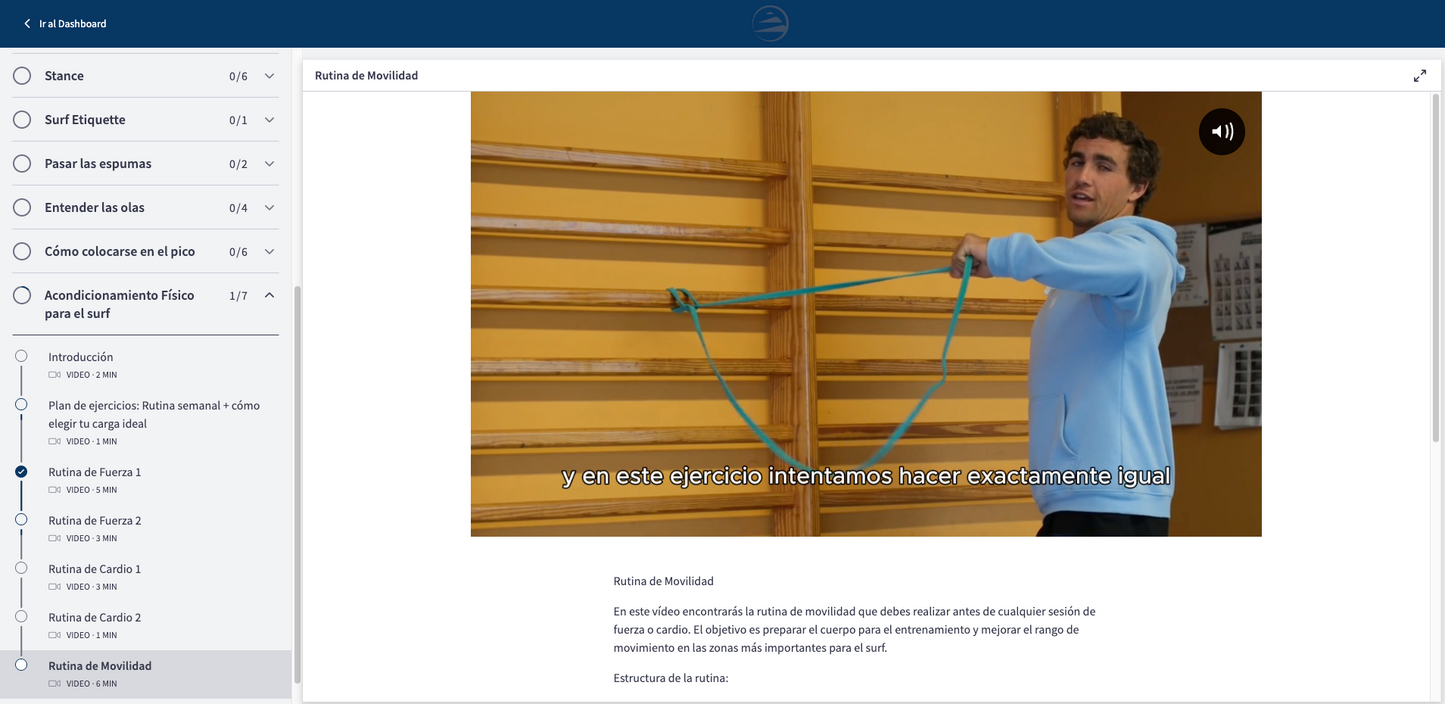Click video icon under Rutina de Cardio 2
This screenshot has height=704, width=1445.
tap(54, 636)
